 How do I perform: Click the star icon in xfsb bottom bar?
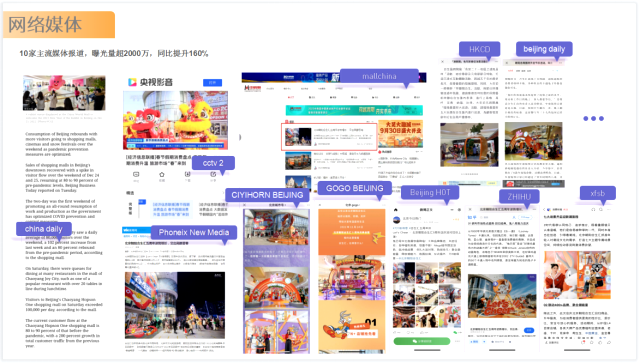tap(591, 342)
